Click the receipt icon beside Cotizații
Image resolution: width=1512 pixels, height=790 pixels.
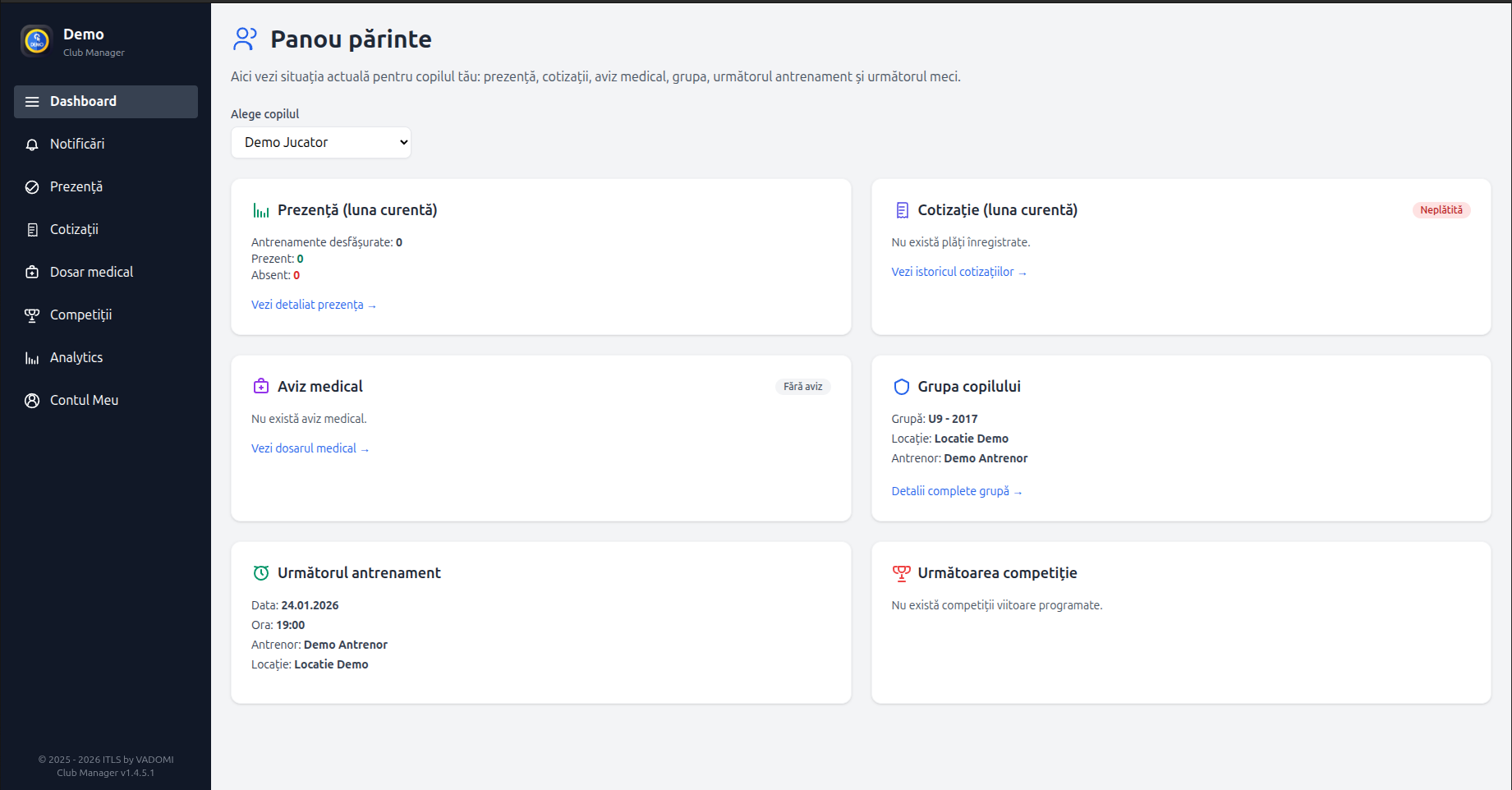click(x=32, y=230)
